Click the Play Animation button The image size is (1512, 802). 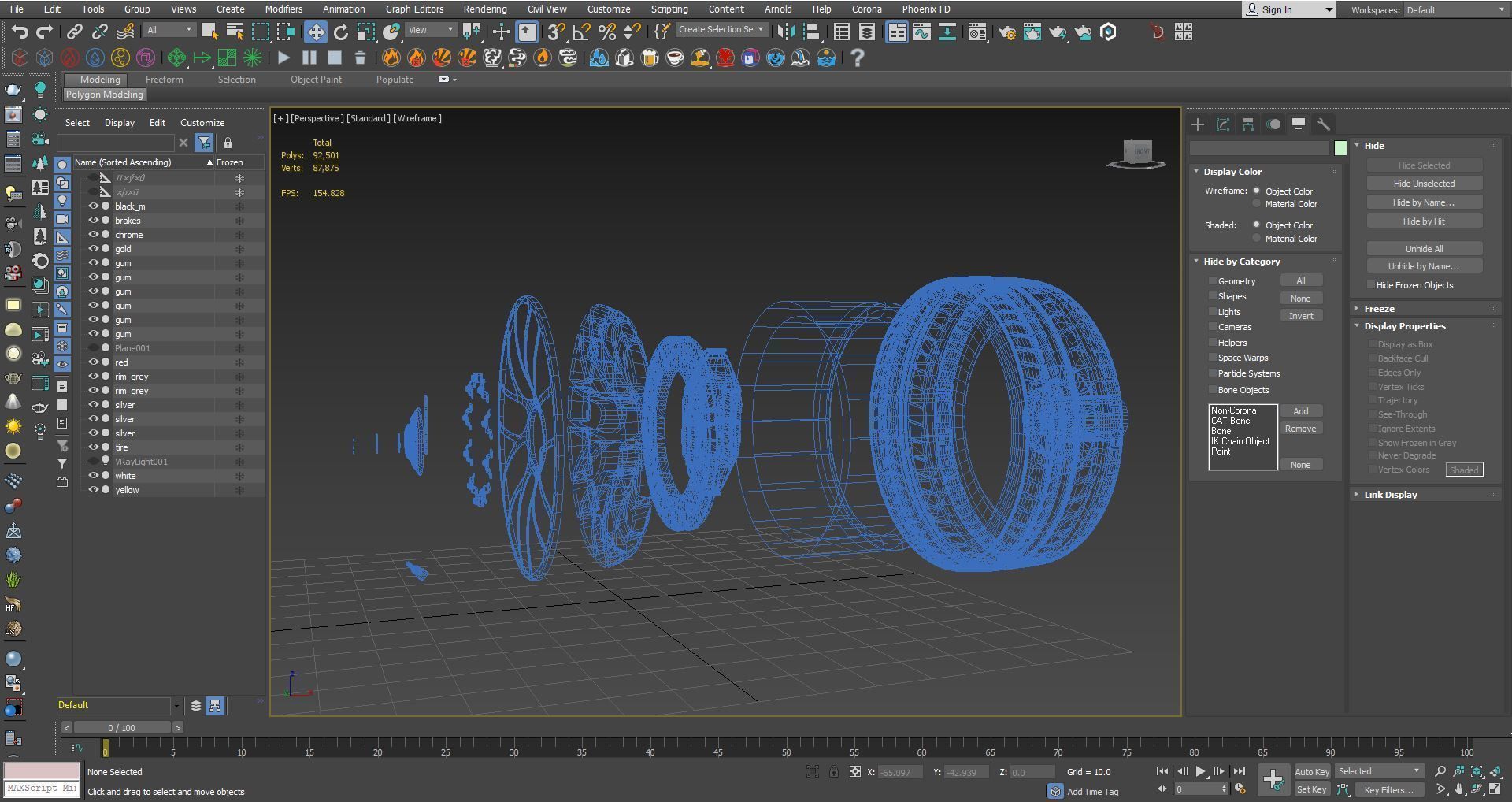1200,772
